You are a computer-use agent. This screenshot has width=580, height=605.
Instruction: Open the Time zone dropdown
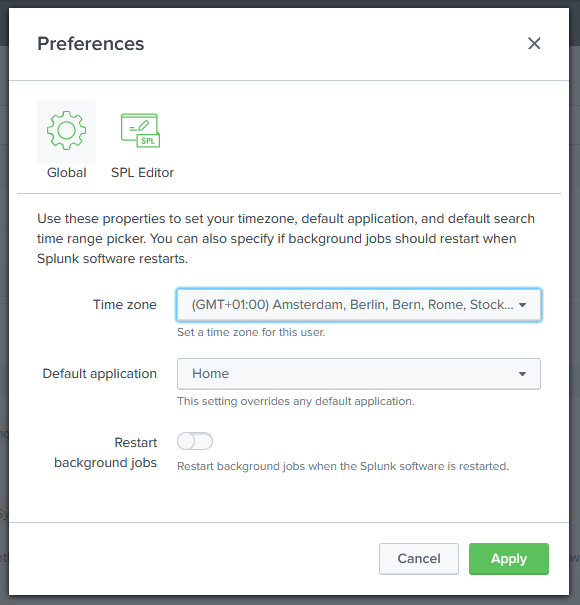(359, 305)
